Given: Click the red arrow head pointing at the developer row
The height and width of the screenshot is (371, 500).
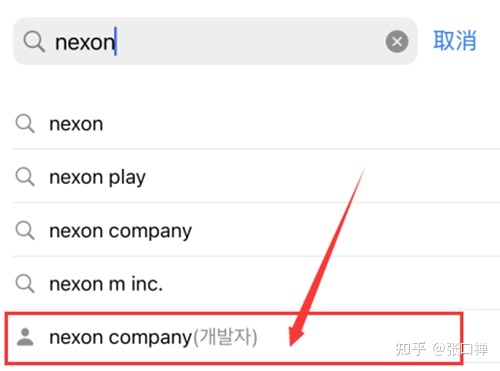Looking at the screenshot, I should [x=296, y=333].
